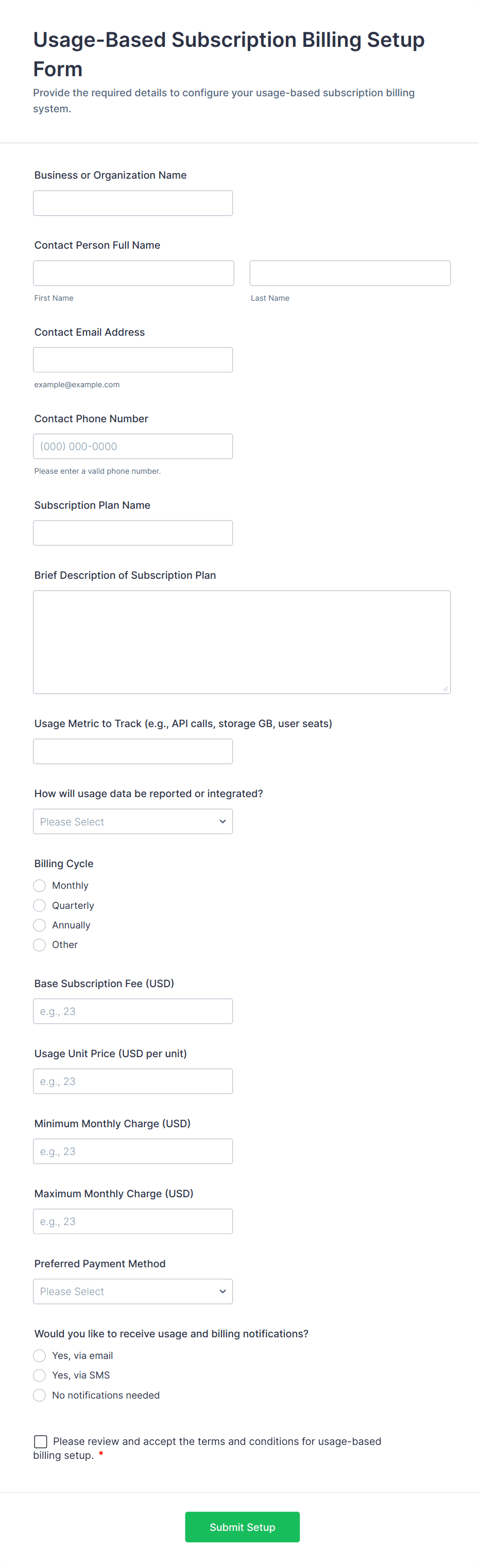Click the Submit Setup button

point(242,1527)
